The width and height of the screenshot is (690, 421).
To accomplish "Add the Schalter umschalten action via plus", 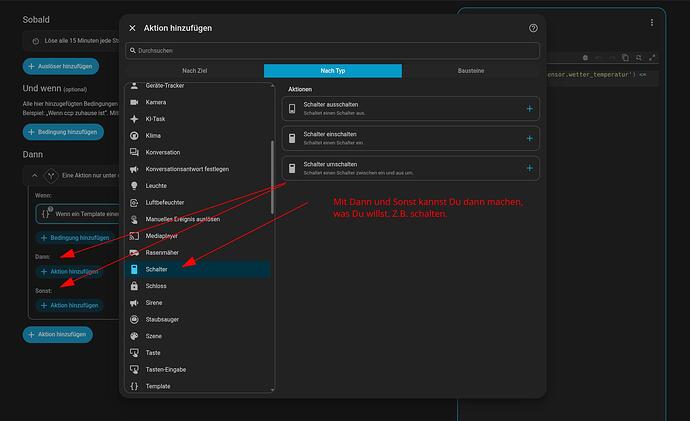I will tap(529, 168).
